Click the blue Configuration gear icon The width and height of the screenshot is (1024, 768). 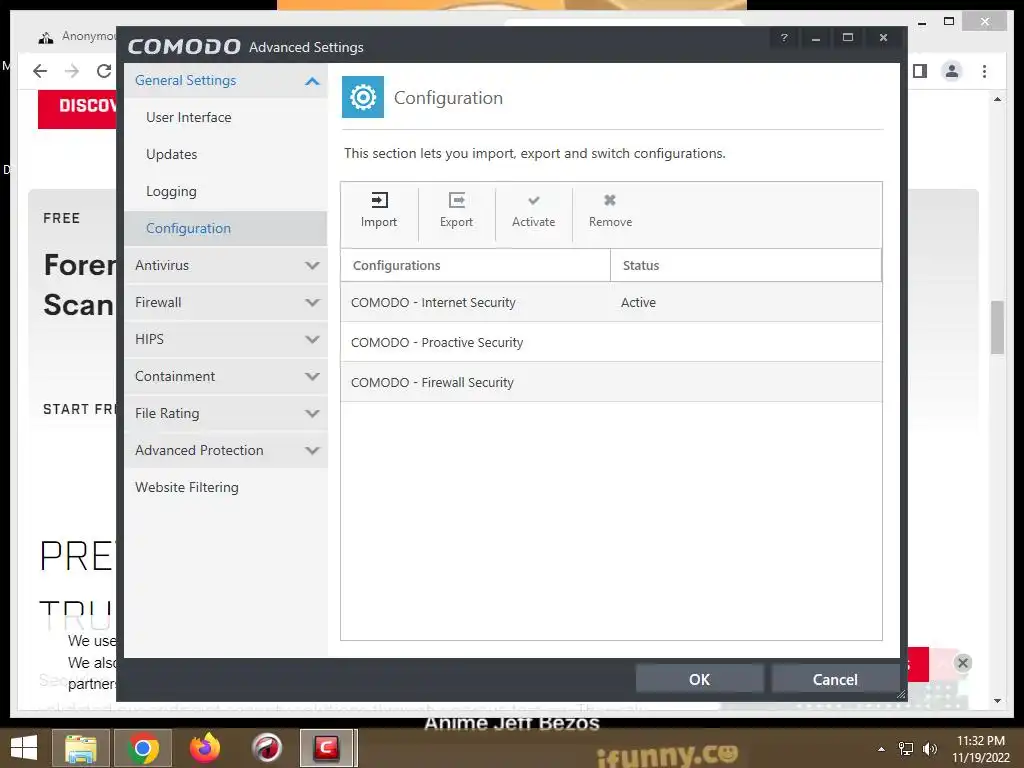coord(362,97)
